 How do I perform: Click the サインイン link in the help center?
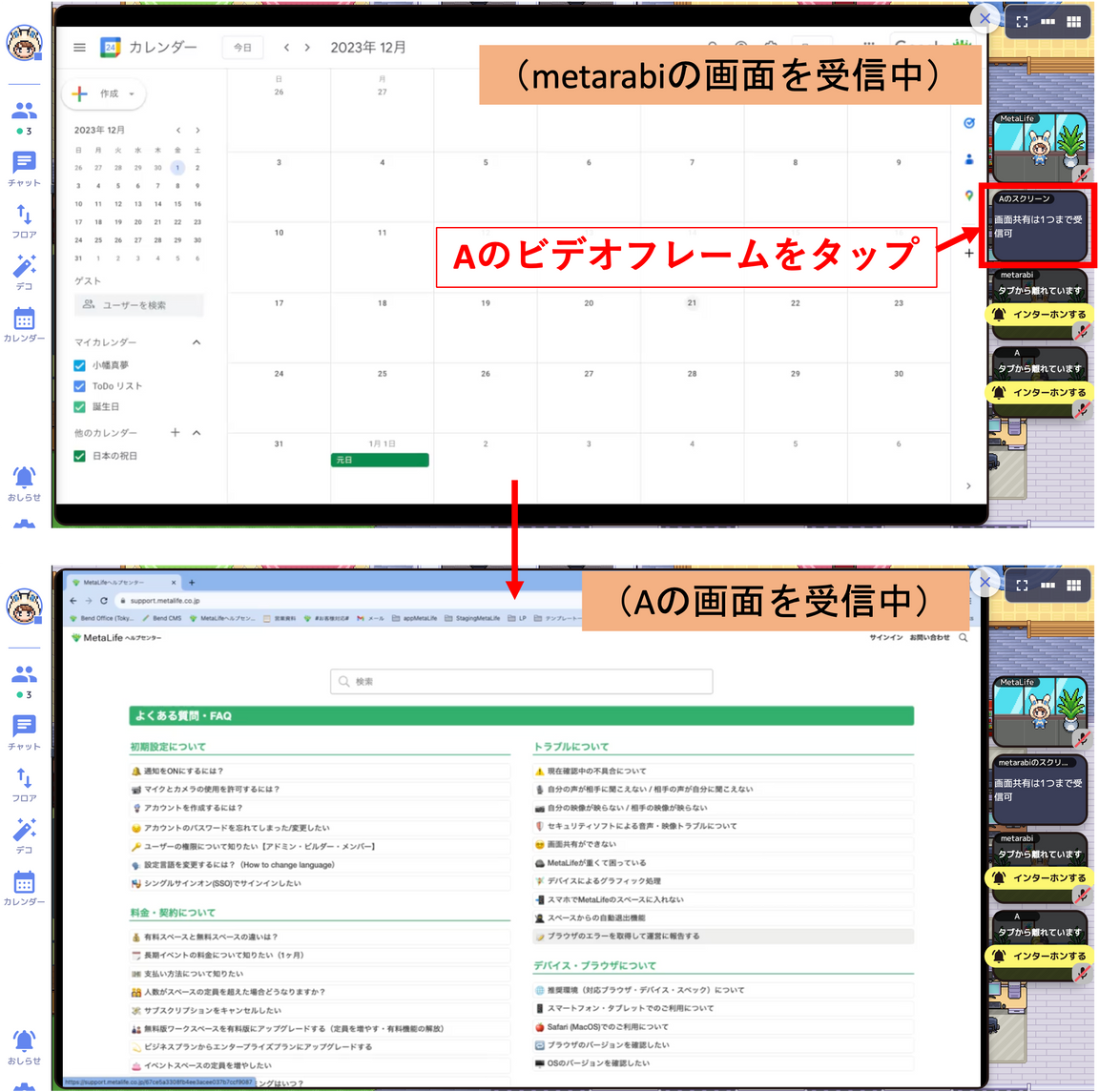[886, 638]
